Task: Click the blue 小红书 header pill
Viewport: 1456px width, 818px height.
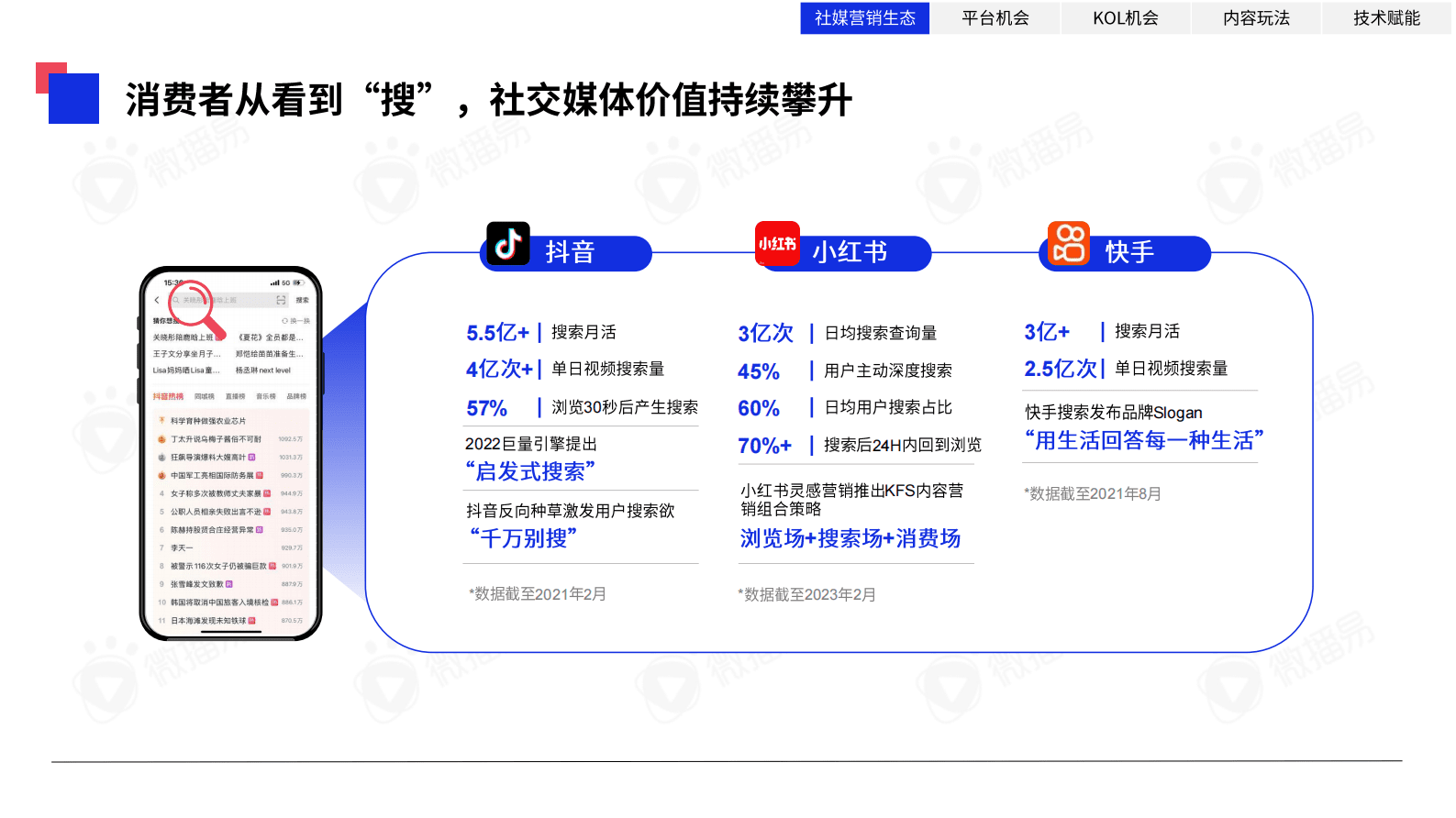Action: point(844,253)
